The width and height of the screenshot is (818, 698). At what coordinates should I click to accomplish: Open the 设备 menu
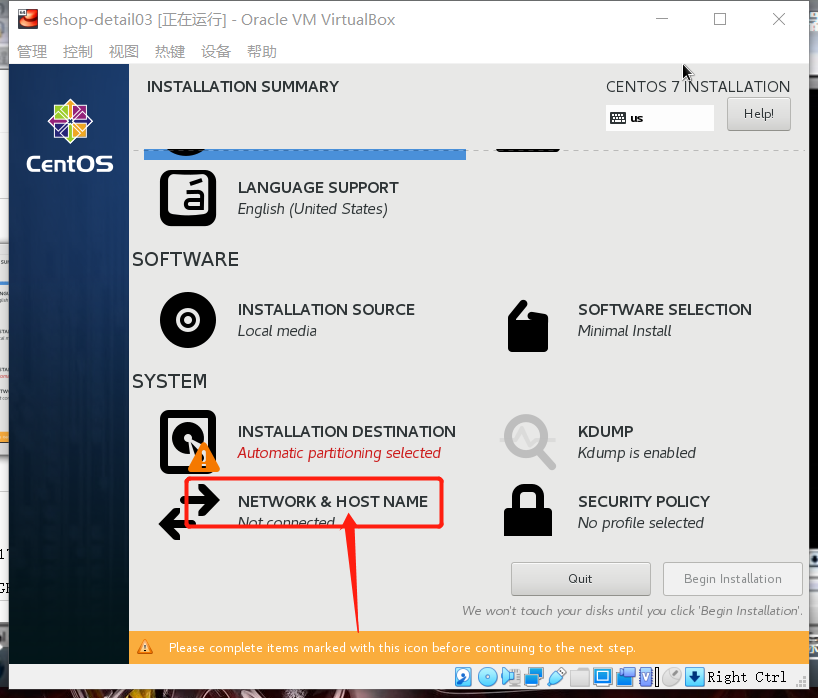pyautogui.click(x=215, y=52)
